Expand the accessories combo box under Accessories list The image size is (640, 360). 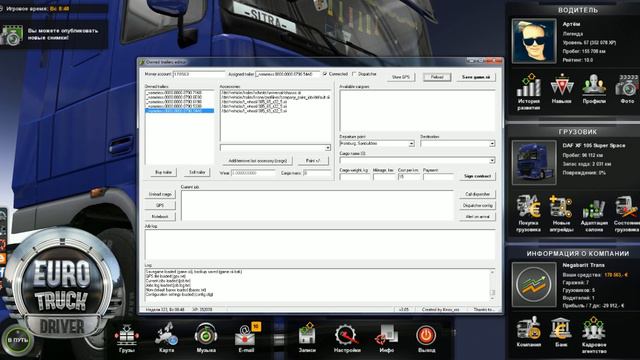(327, 147)
